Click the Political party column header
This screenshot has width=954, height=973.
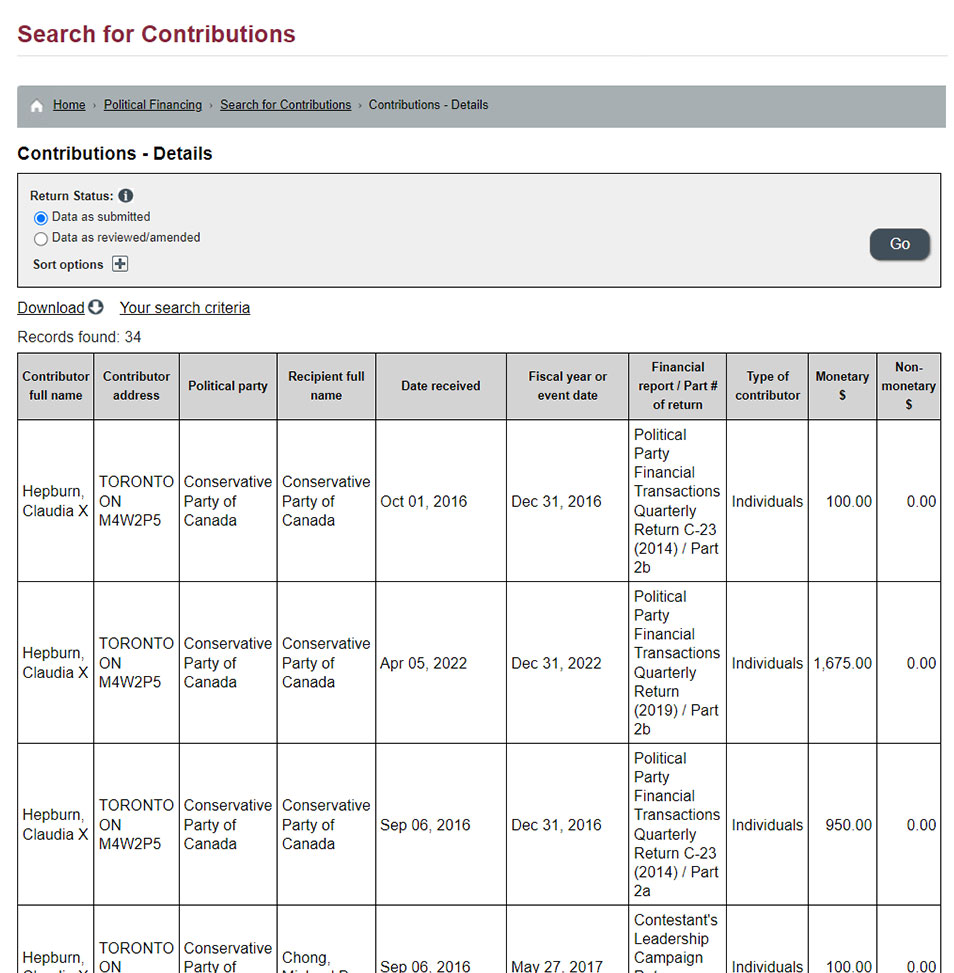pos(228,386)
